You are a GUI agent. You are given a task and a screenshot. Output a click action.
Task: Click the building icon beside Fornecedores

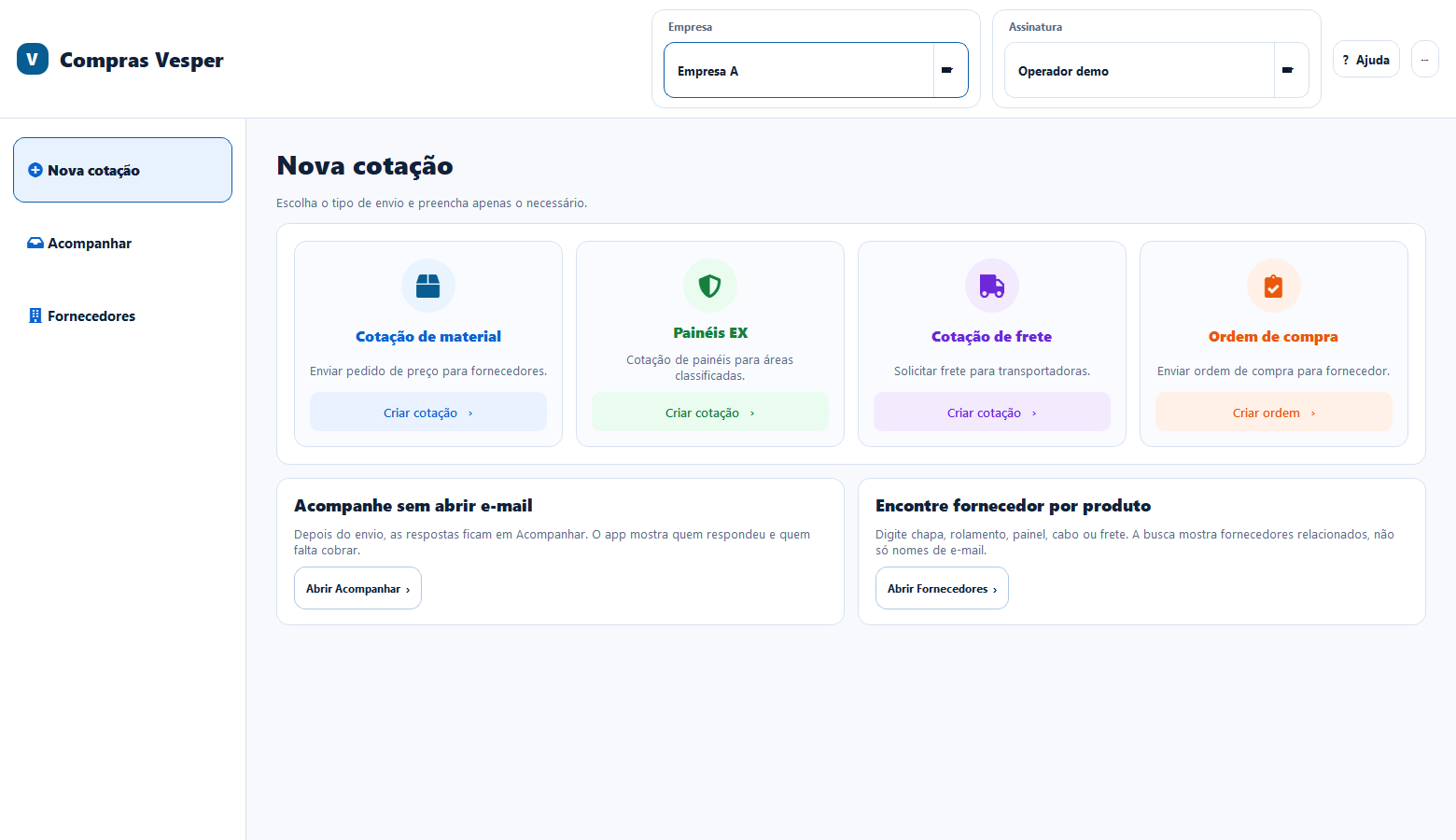[35, 315]
